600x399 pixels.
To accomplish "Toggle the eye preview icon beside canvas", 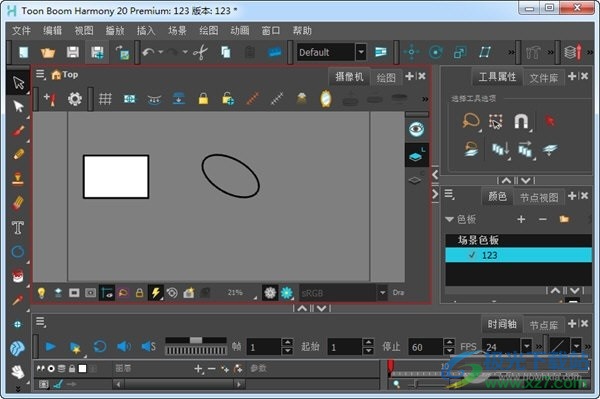I will [x=416, y=129].
